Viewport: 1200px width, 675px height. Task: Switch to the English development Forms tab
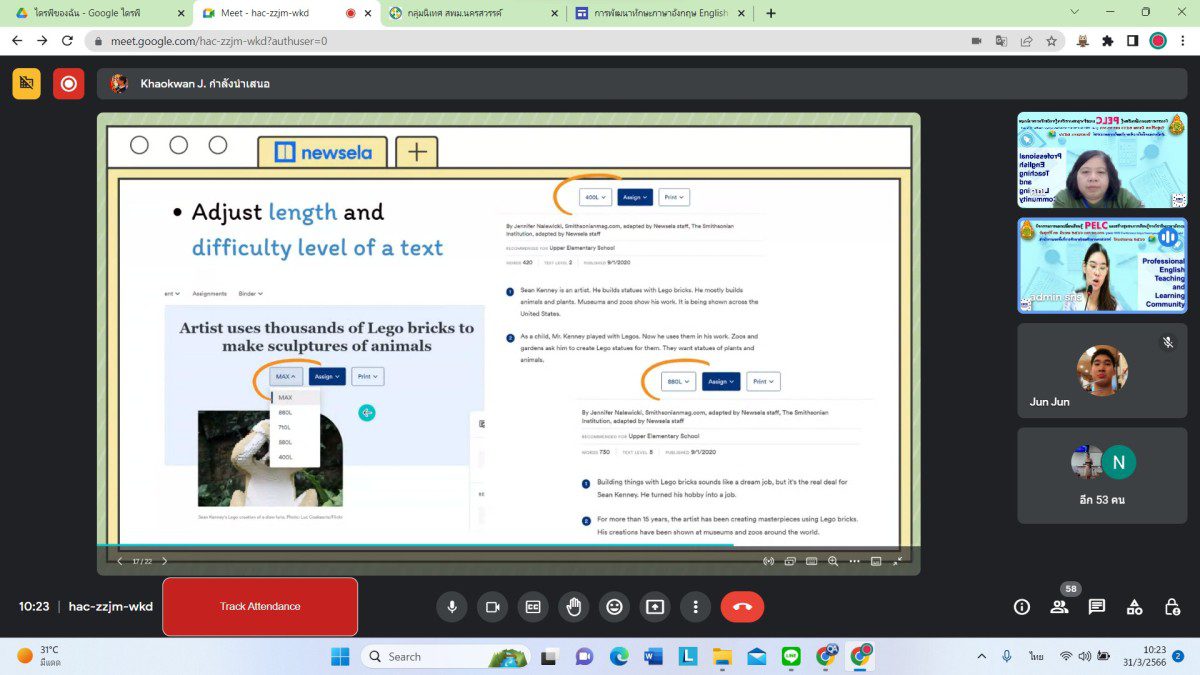point(659,13)
